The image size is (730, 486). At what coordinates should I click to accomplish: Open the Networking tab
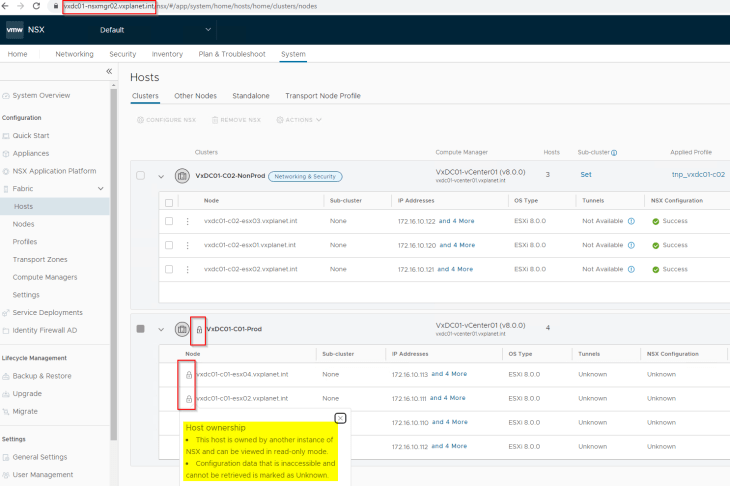pos(74,54)
